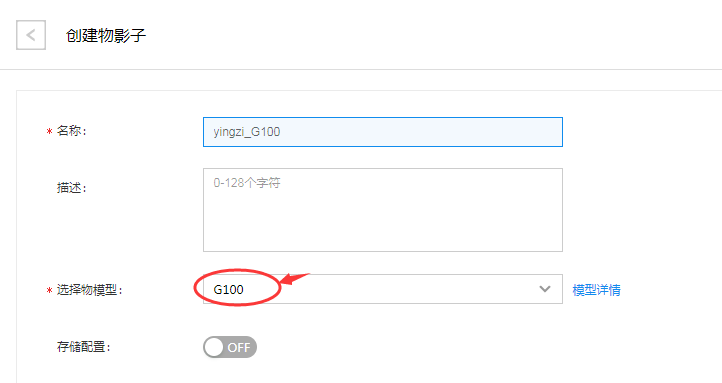Go back using the left arrow icon

pyautogui.click(x=31, y=35)
